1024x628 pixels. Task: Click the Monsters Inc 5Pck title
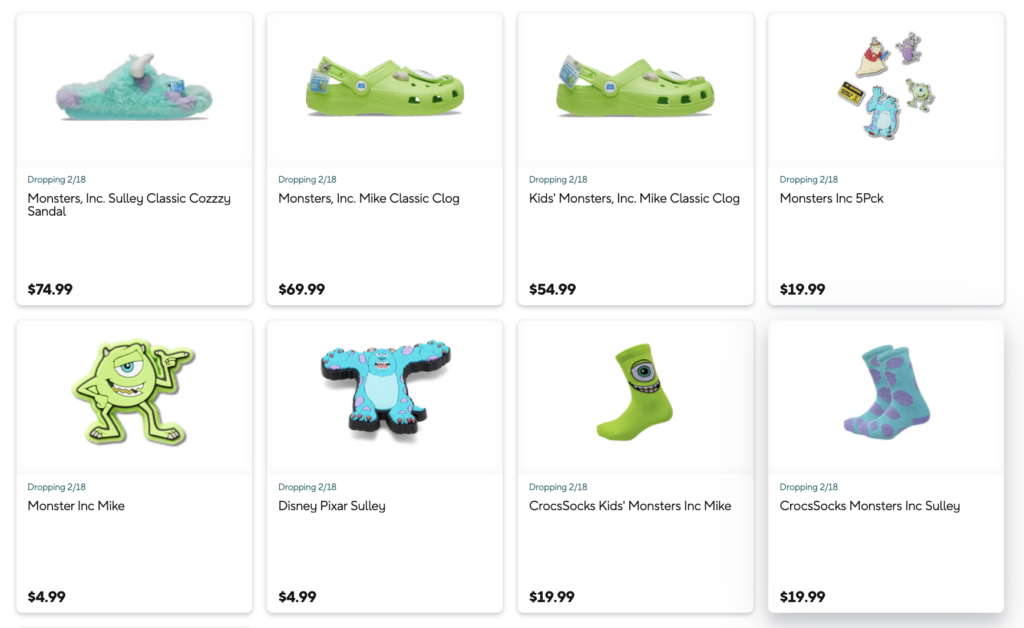(831, 198)
